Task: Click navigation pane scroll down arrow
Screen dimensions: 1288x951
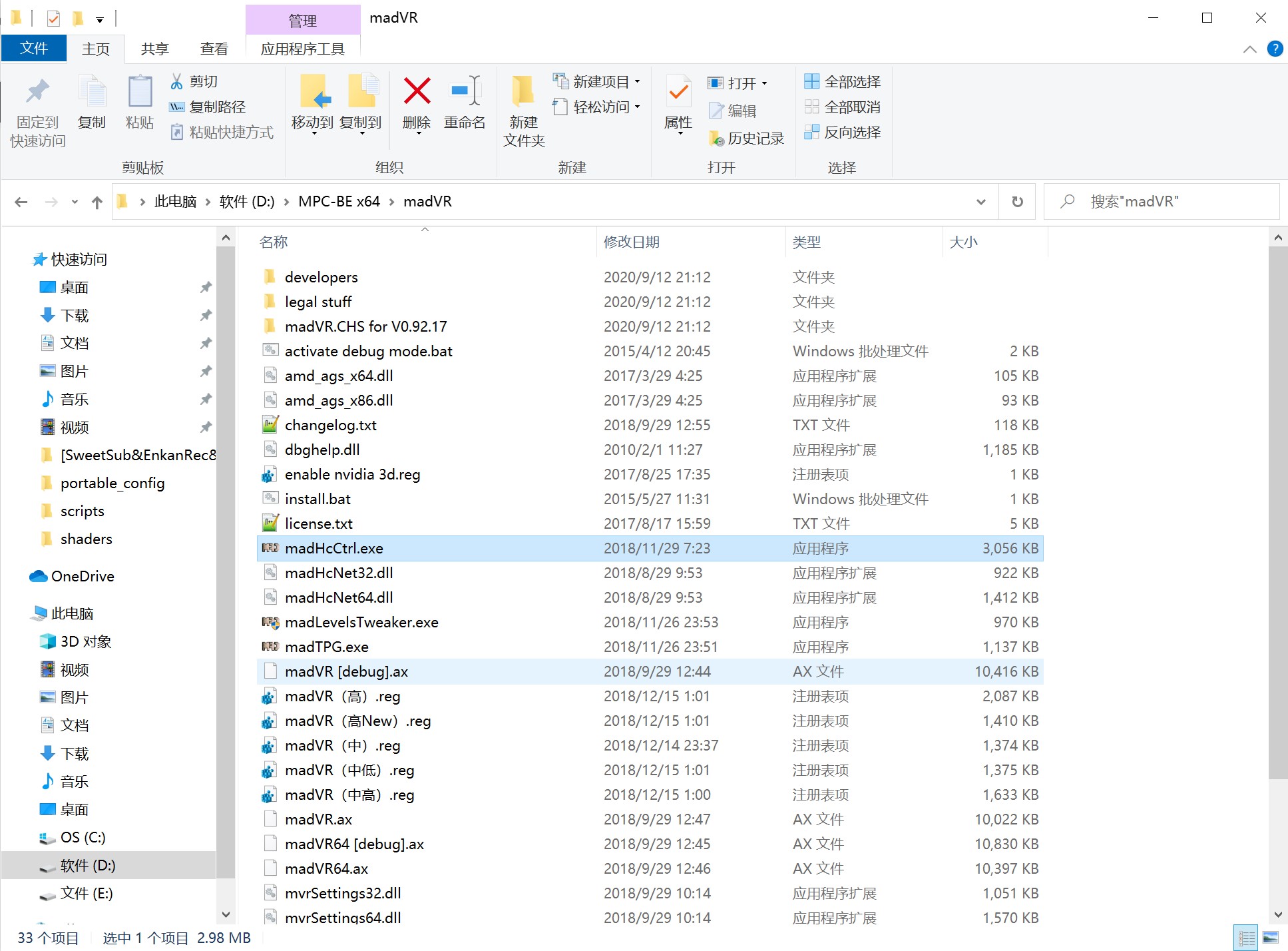Action: [226, 914]
